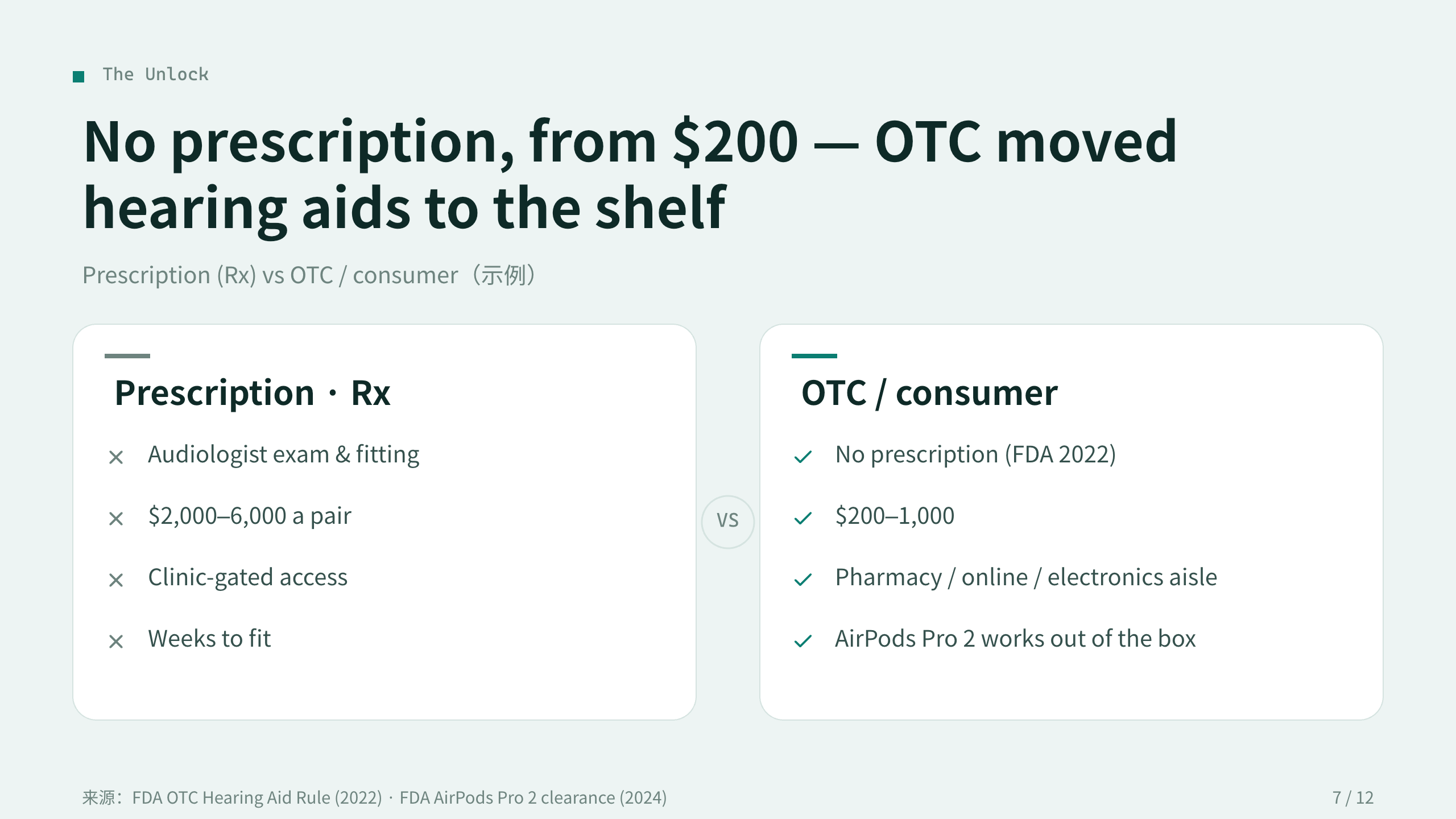Click the green square next to The Unlock
Viewport: 1456px width, 819px height.
[x=78, y=76]
